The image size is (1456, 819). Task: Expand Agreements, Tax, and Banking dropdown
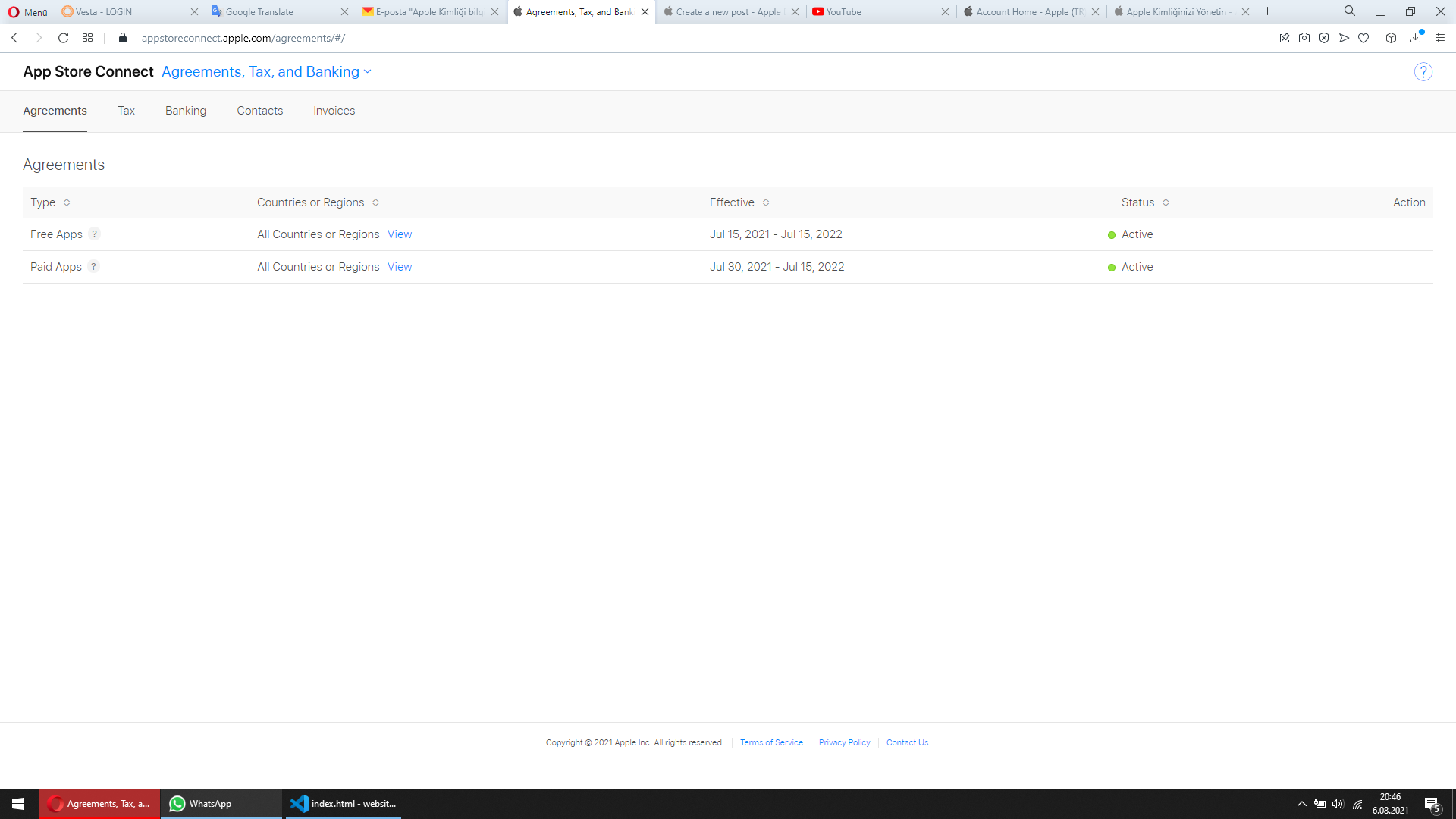(x=267, y=72)
